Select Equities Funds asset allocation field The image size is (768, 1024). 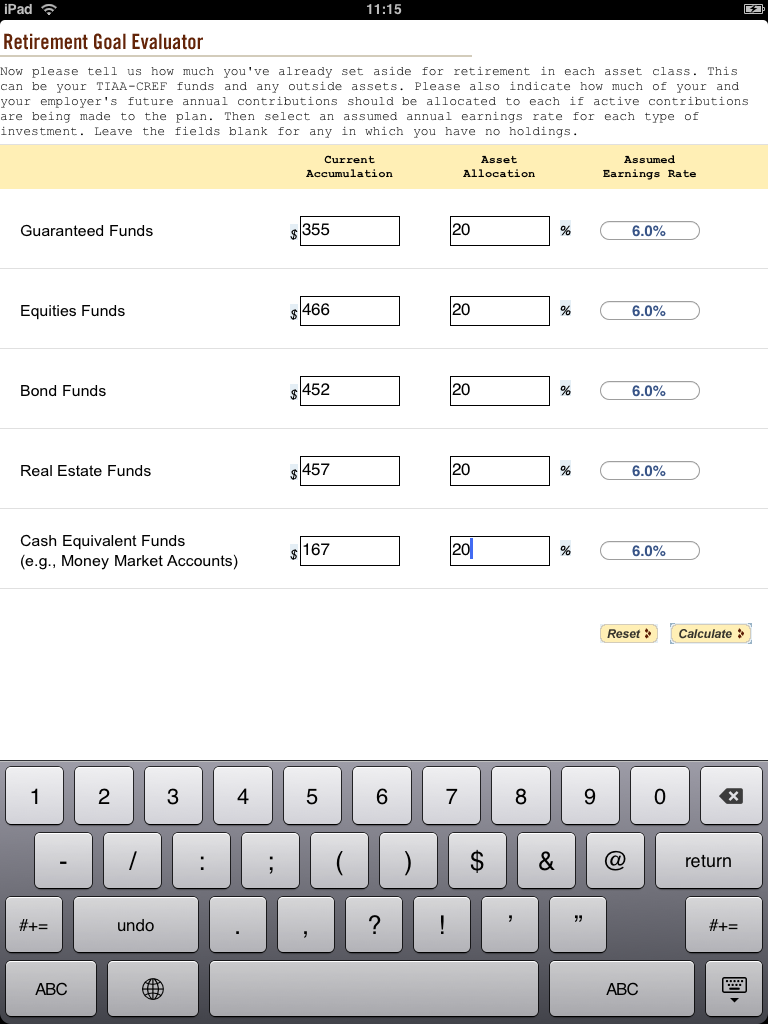[500, 311]
